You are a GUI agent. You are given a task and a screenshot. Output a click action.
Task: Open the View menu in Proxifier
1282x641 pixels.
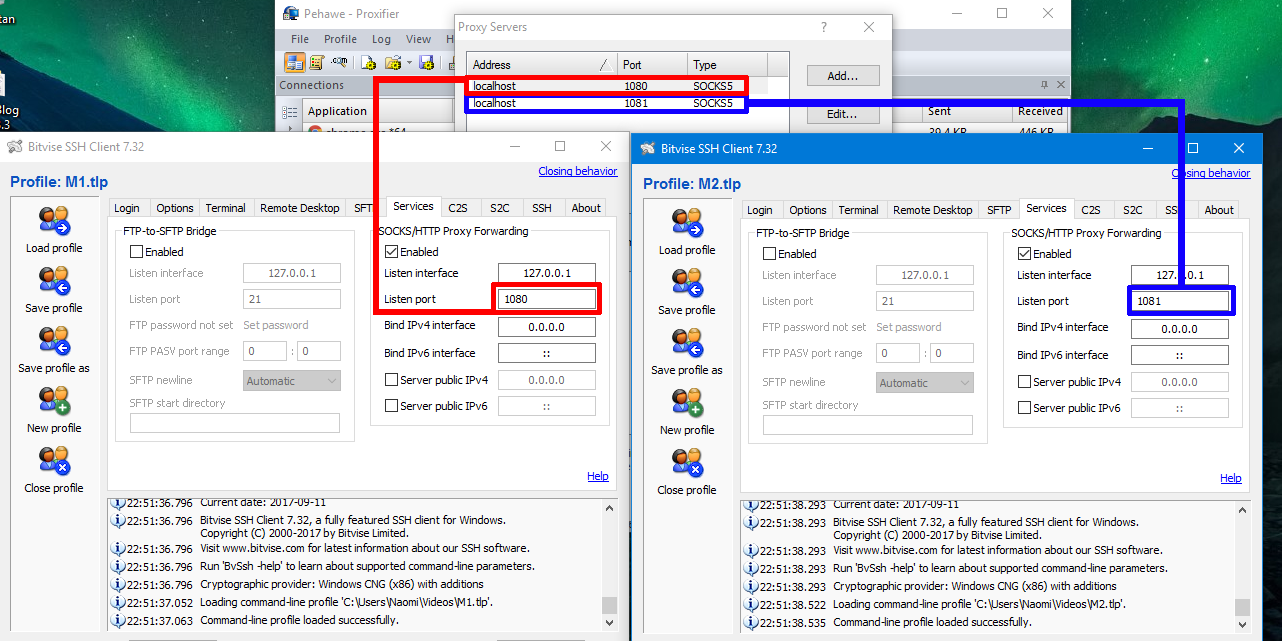419,39
